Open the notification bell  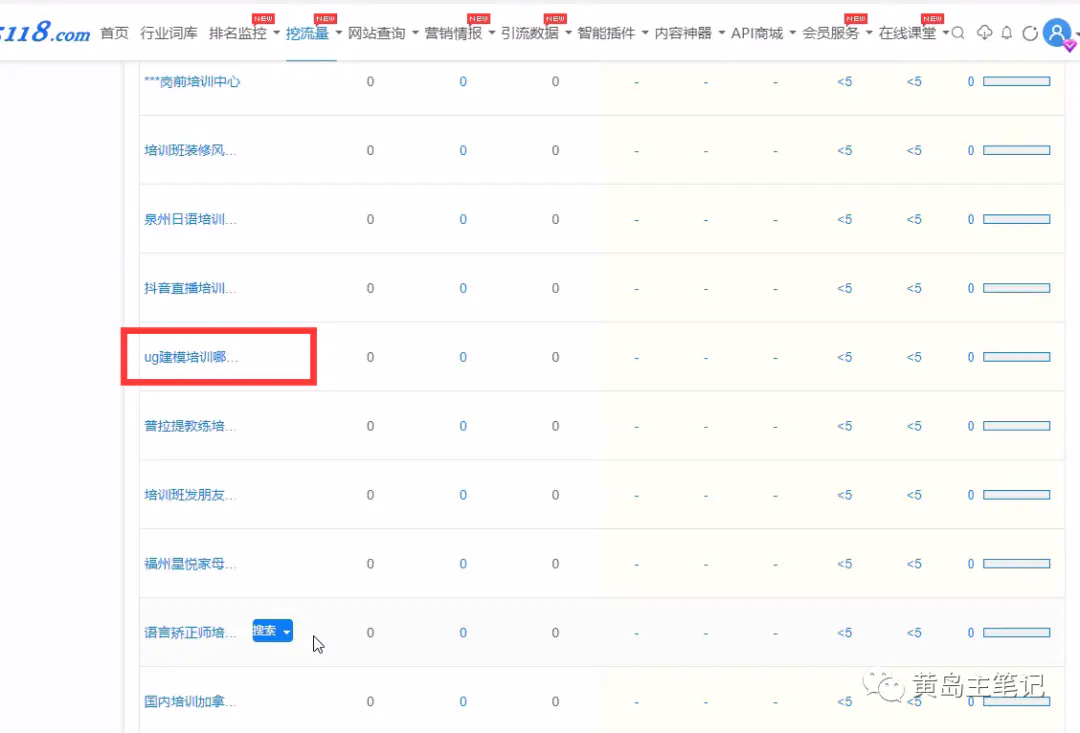point(1007,33)
